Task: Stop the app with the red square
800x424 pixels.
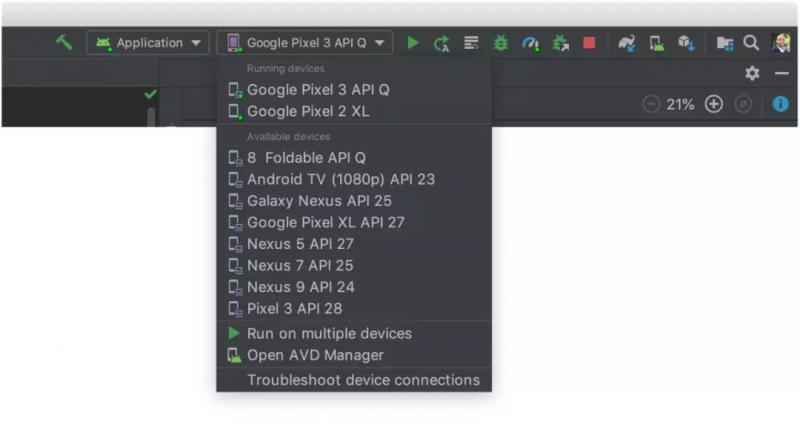Action: pos(589,43)
